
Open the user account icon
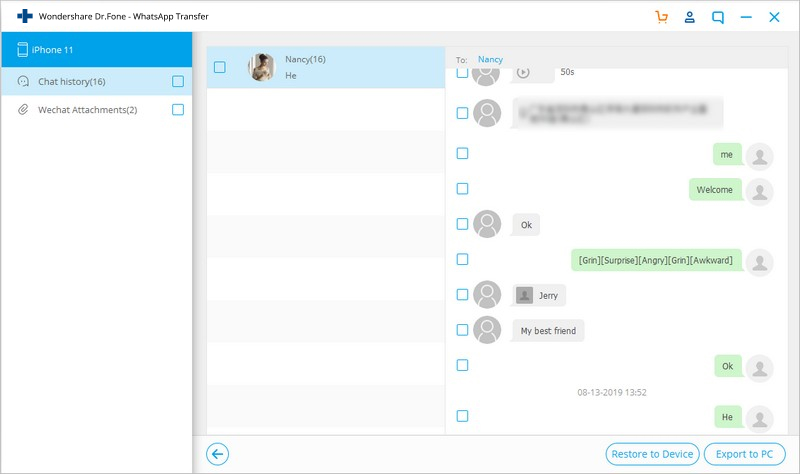point(689,17)
